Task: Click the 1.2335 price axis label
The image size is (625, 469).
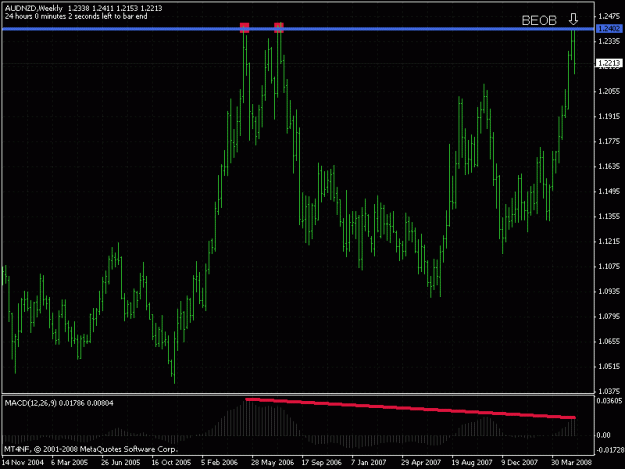Action: (609, 41)
